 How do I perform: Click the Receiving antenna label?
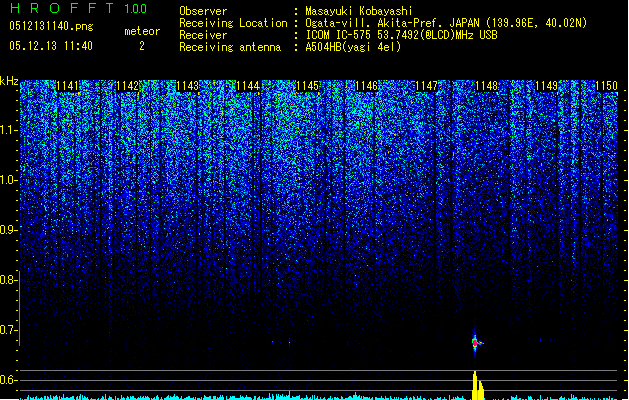[x=230, y=47]
